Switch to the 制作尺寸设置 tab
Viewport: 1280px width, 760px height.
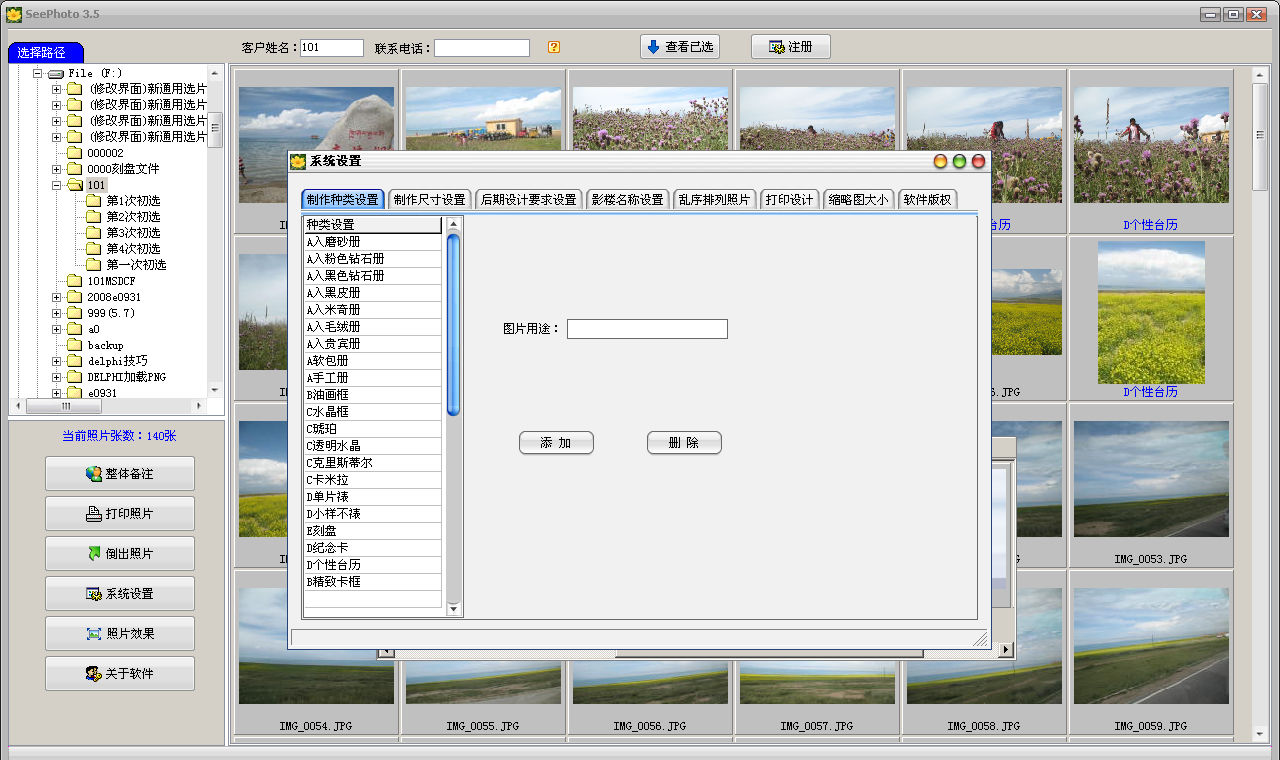point(429,199)
